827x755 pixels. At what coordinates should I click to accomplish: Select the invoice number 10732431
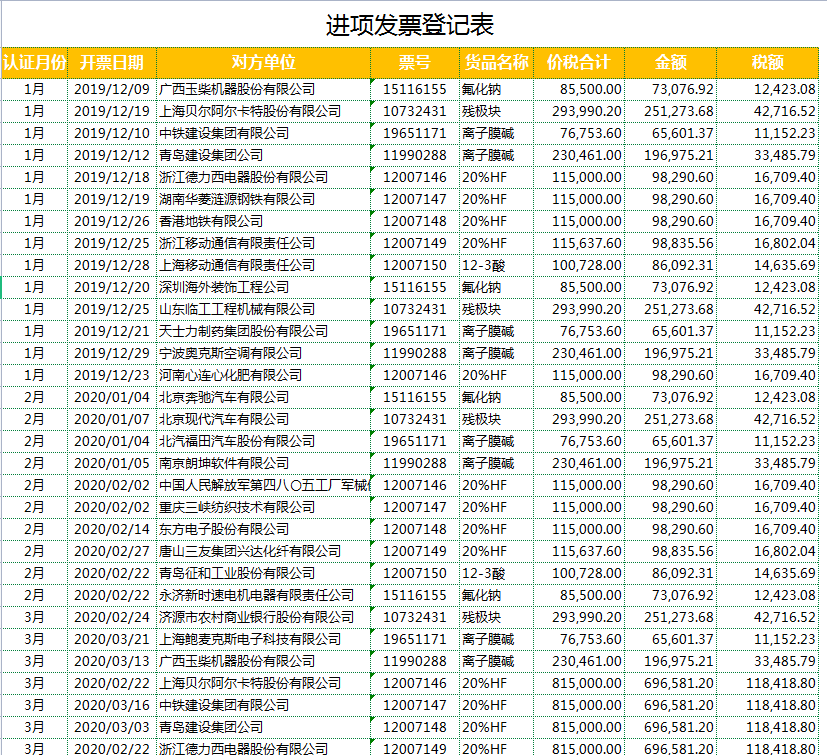coord(420,110)
